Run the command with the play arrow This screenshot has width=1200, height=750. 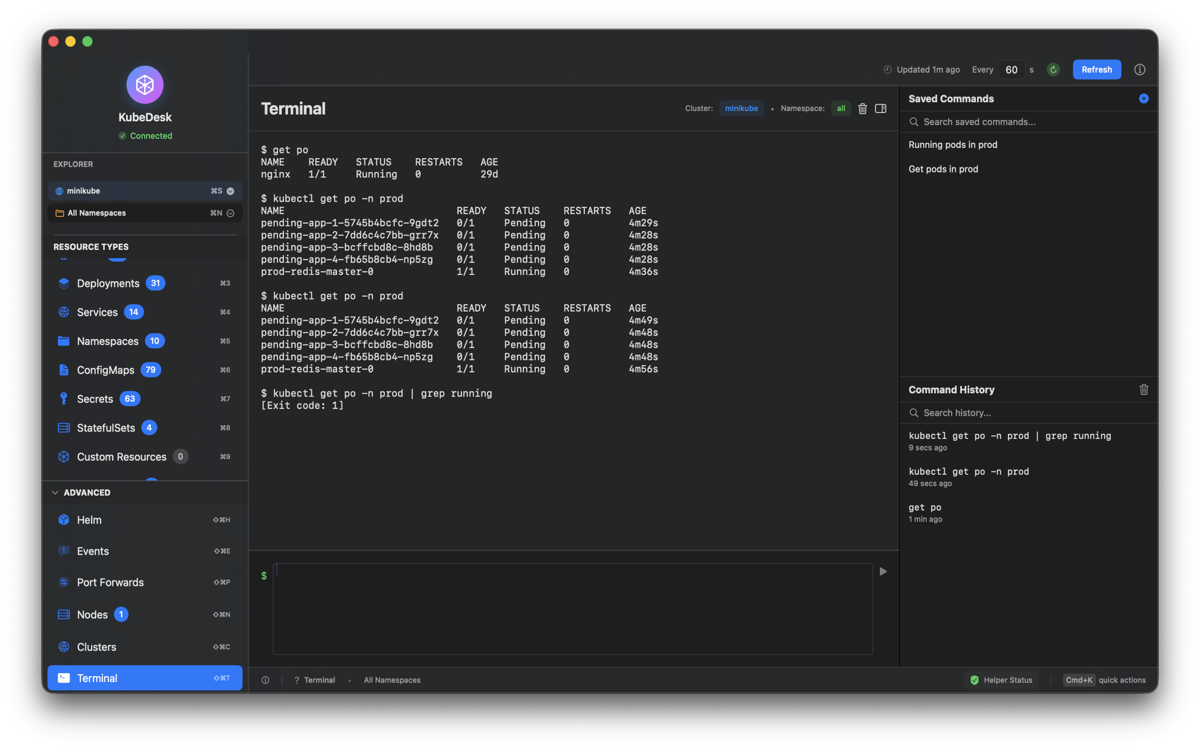883,572
